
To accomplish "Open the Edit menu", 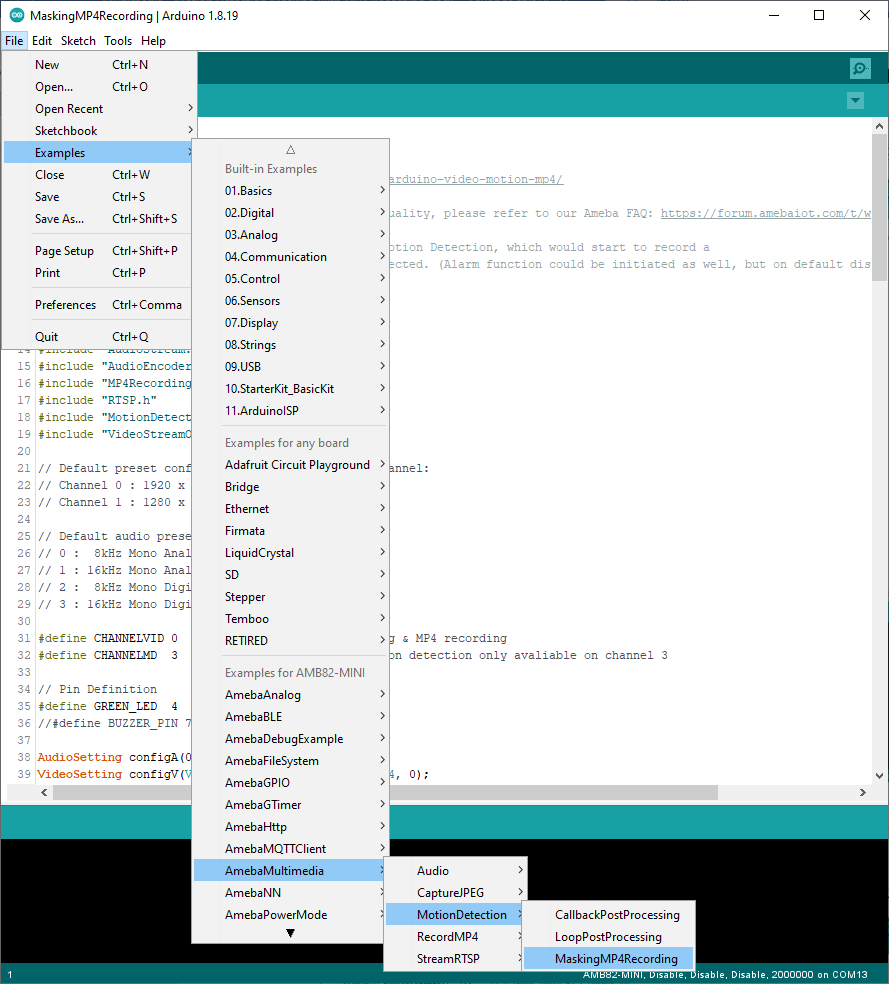I will tap(42, 41).
